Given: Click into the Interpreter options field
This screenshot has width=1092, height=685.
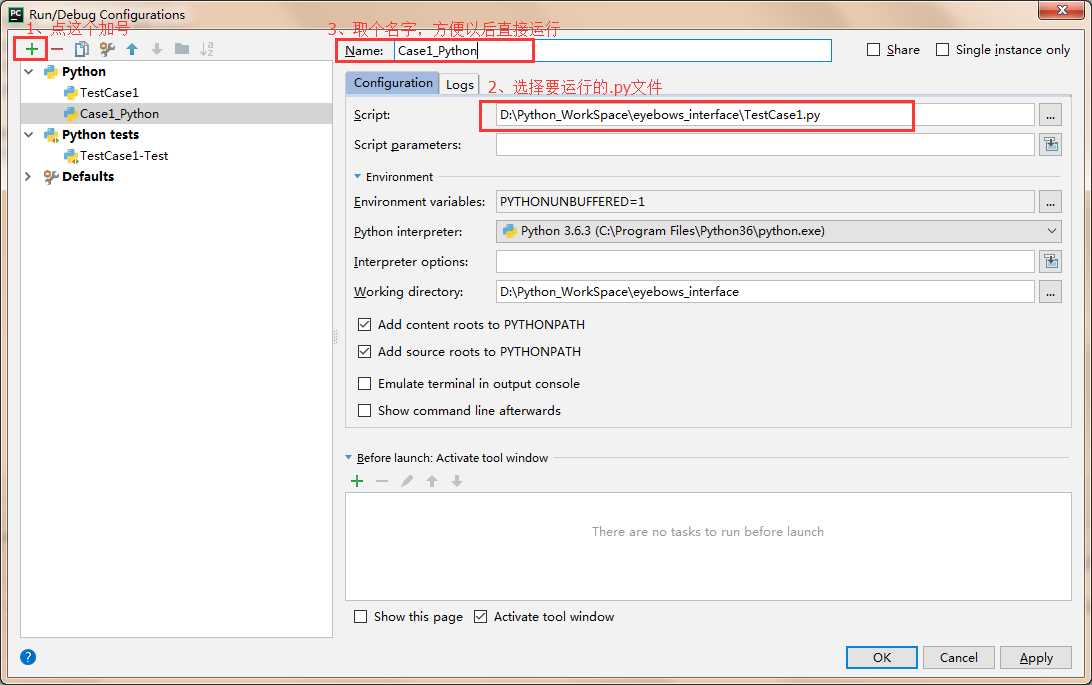Looking at the screenshot, I should click(765, 261).
